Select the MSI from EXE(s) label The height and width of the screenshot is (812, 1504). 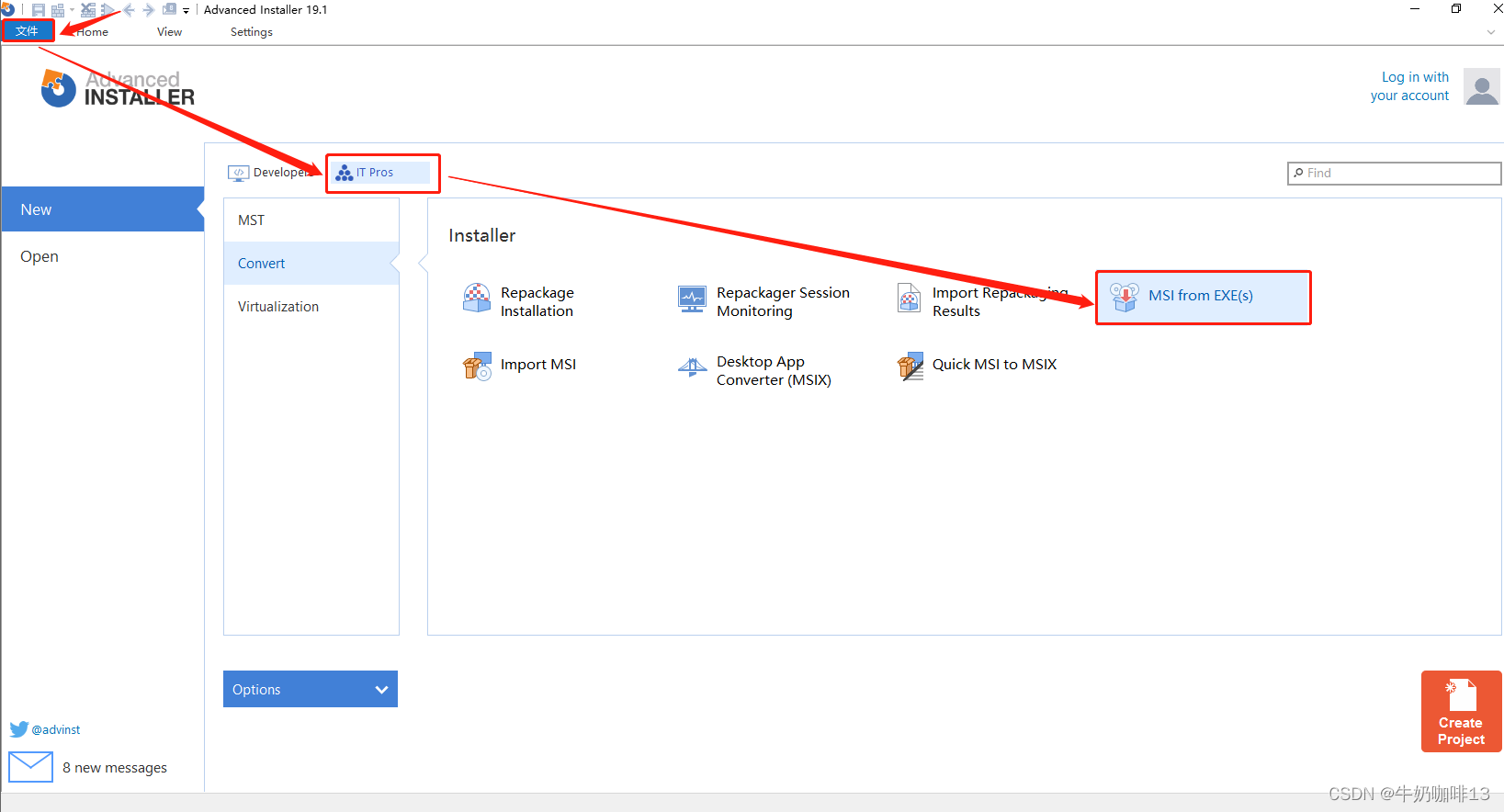click(1200, 296)
